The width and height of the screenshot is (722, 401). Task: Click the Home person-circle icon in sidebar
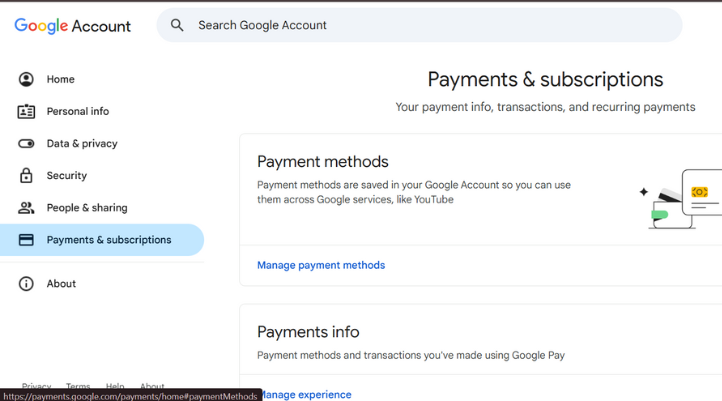[26, 79]
